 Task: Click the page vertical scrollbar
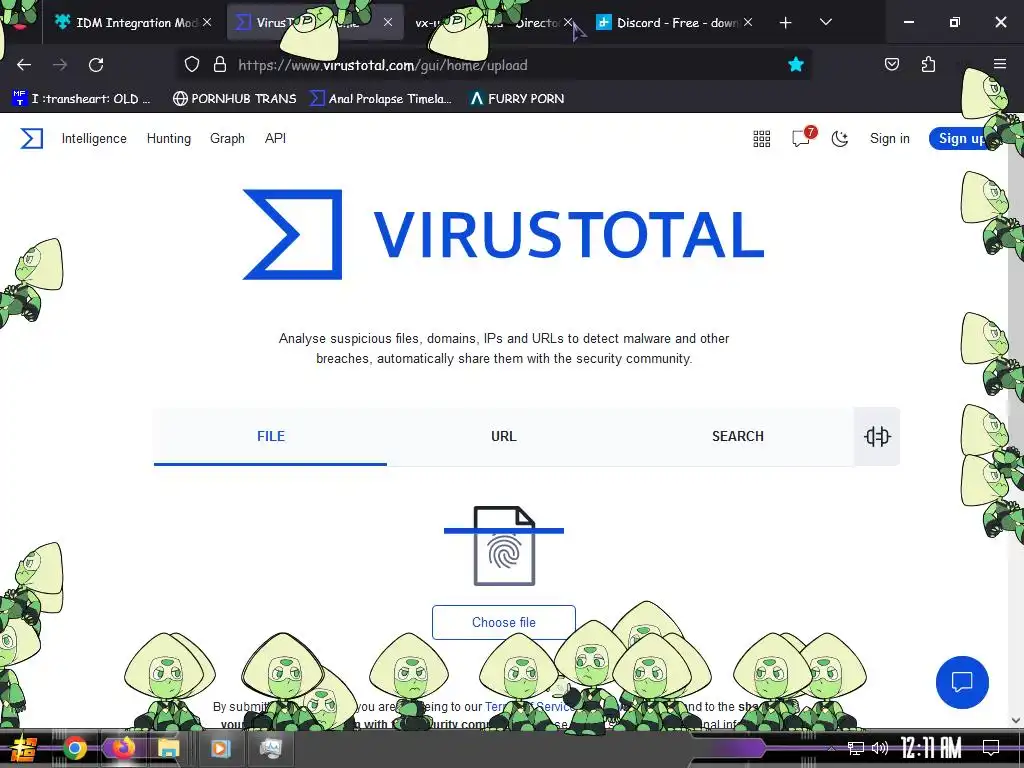point(1016,418)
